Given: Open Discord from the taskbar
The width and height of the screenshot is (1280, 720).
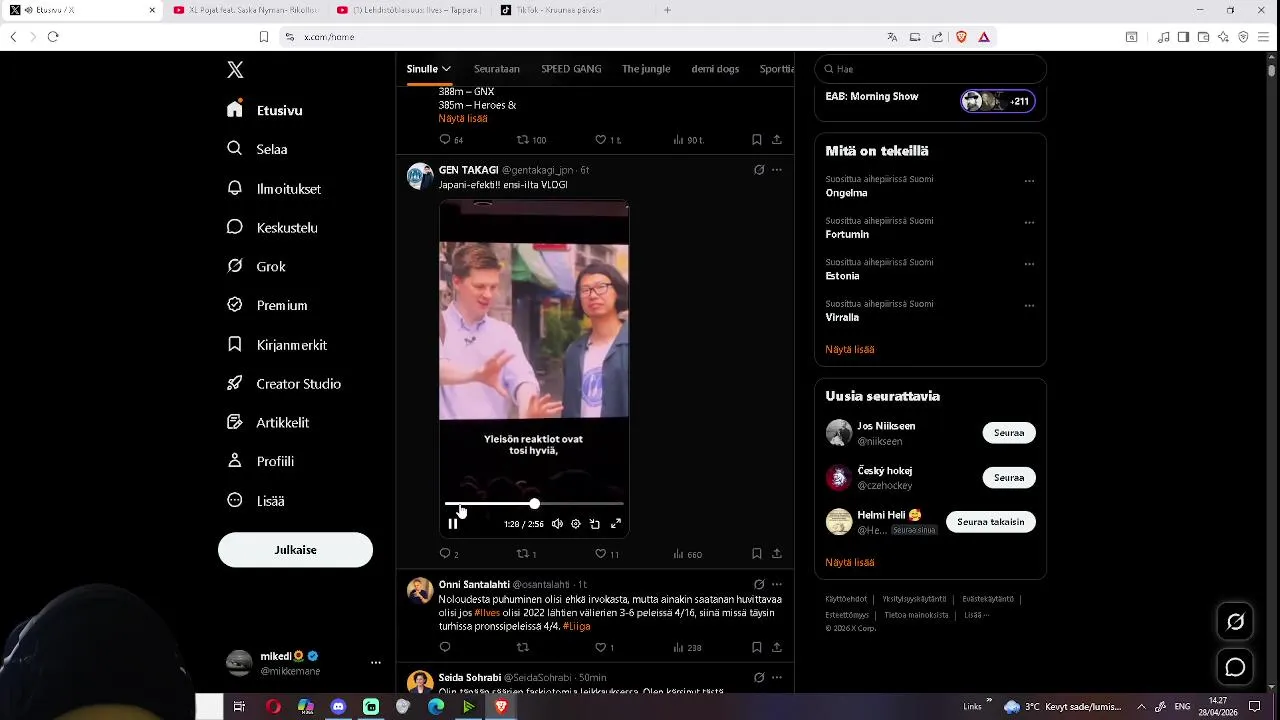Looking at the screenshot, I should coord(338,706).
